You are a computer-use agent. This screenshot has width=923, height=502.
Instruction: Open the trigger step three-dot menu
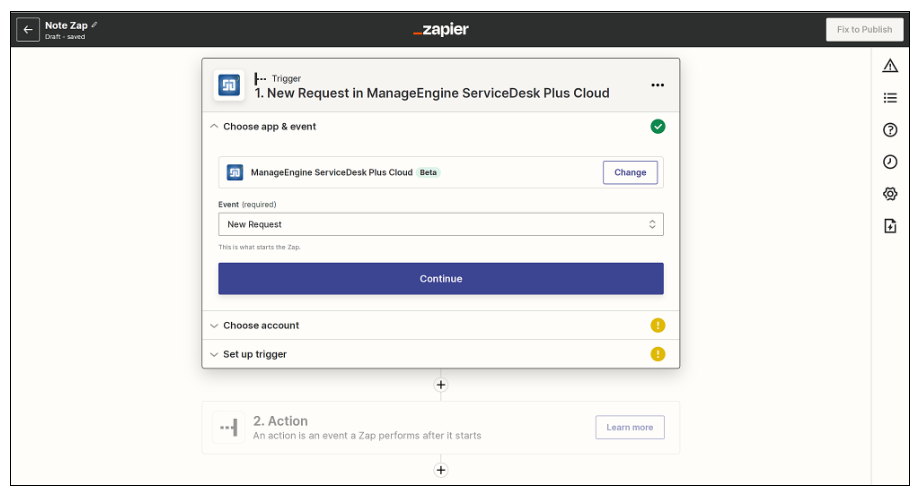pos(657,85)
